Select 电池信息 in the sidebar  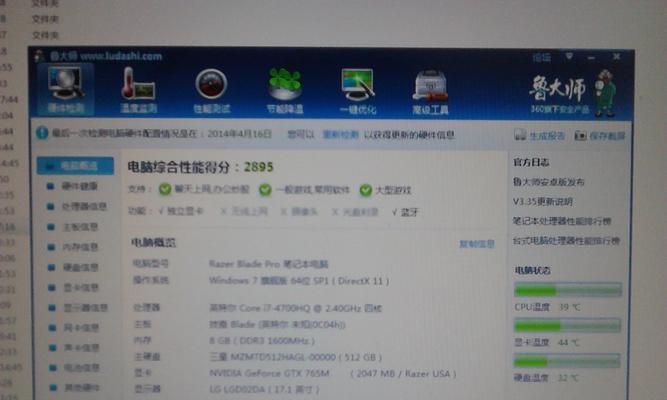pos(73,368)
